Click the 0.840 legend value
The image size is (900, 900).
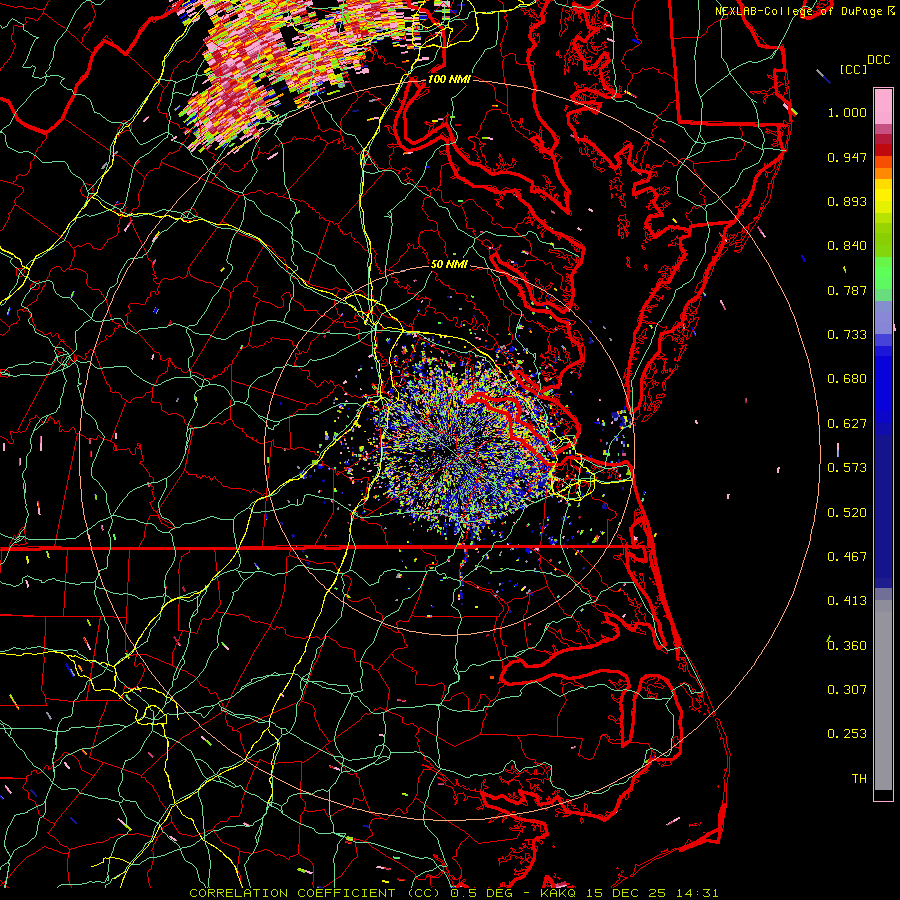coord(847,246)
